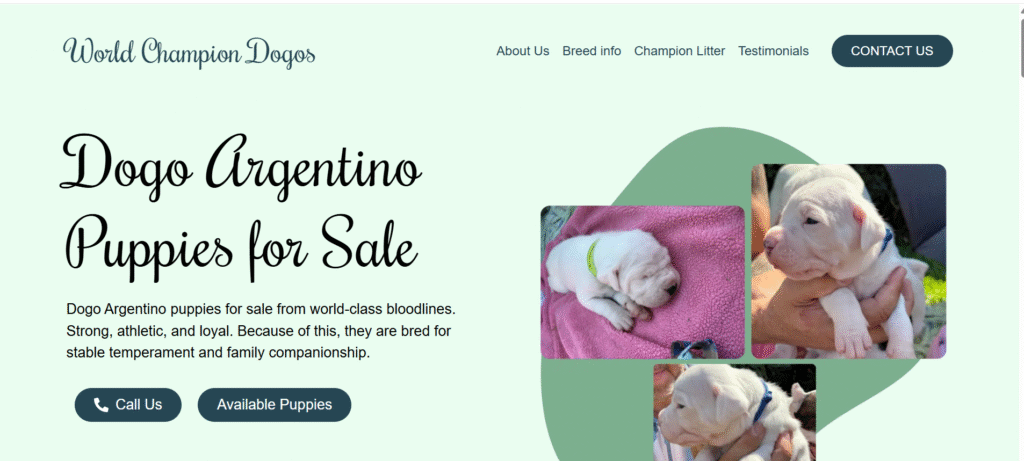The image size is (1024, 461).
Task: Click the Call Us text label
Action: pos(138,405)
